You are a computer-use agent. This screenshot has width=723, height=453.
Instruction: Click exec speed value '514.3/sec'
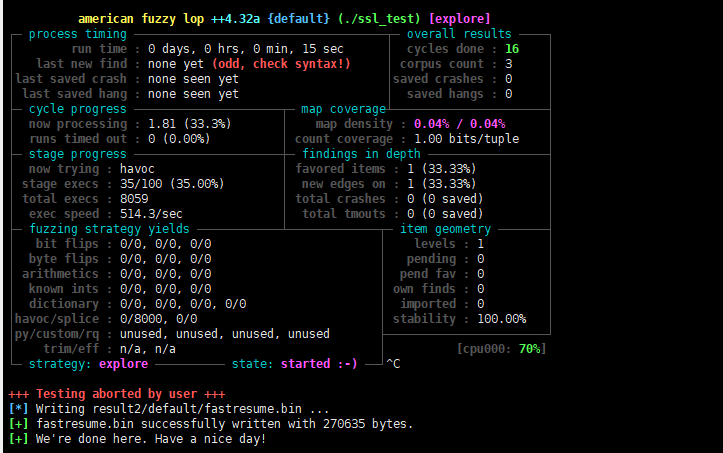(x=151, y=214)
